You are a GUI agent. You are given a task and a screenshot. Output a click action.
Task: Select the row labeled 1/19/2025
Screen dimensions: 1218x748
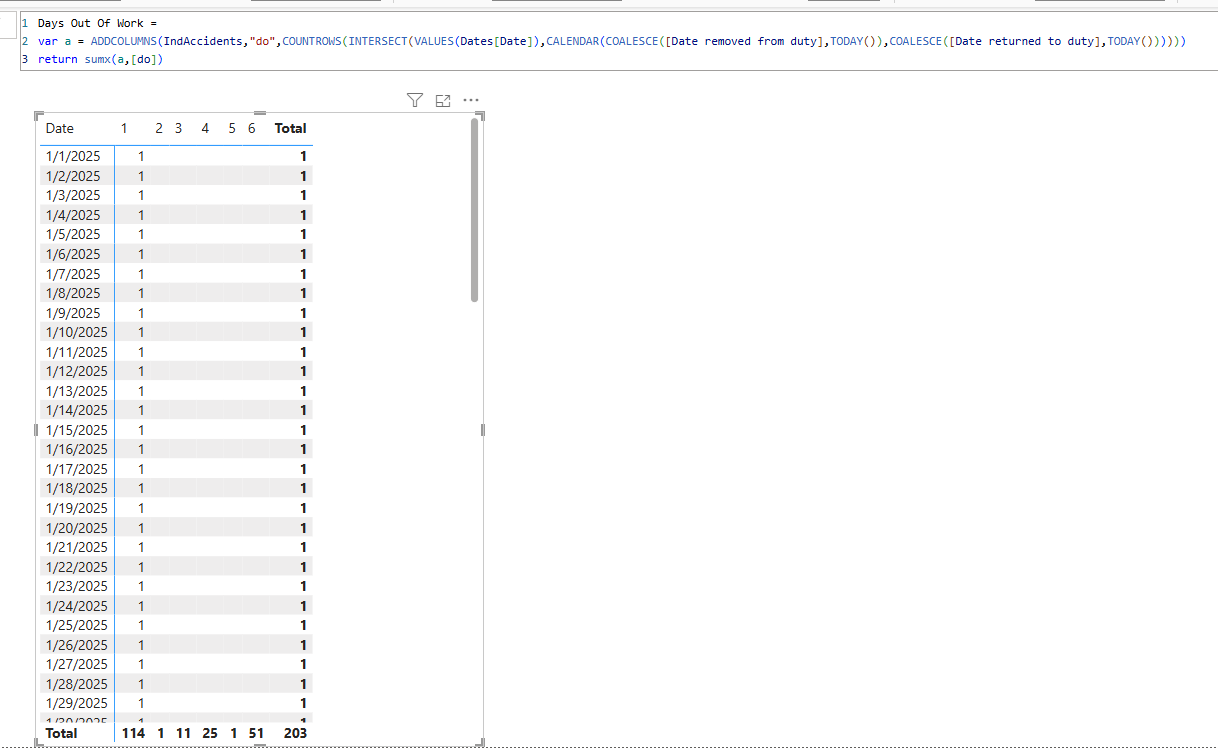point(176,508)
